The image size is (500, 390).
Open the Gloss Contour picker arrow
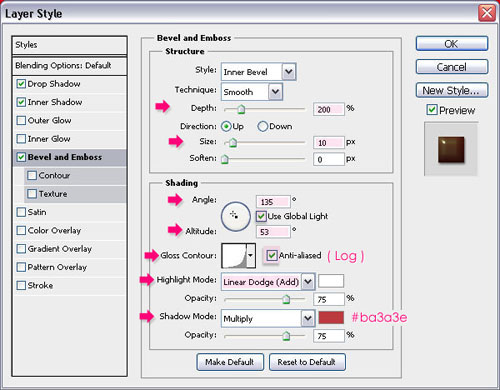251,256
